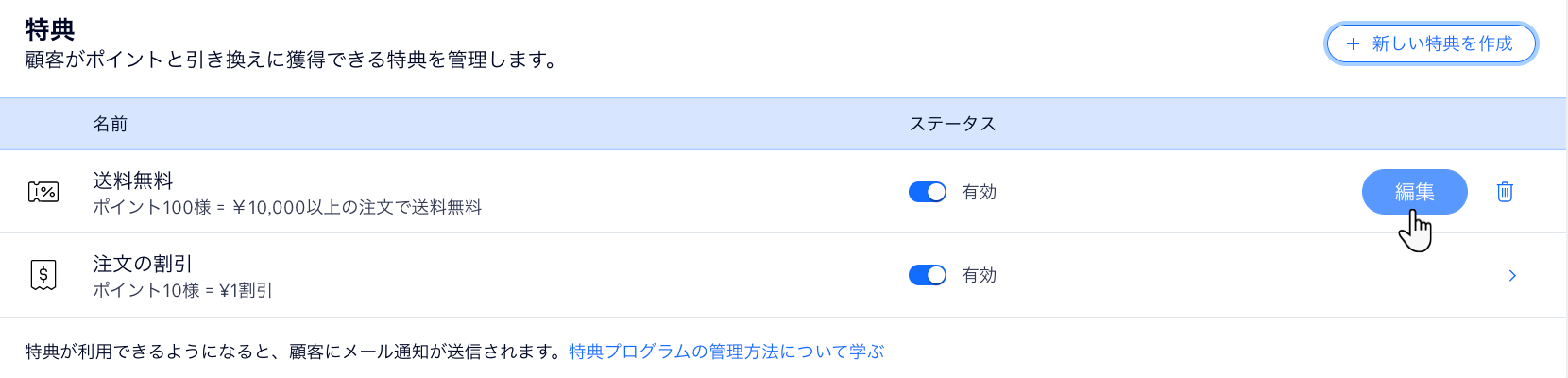Click the receipt dollar icon beside 注文の割引
Image resolution: width=1568 pixels, height=378 pixels.
[x=43, y=275]
